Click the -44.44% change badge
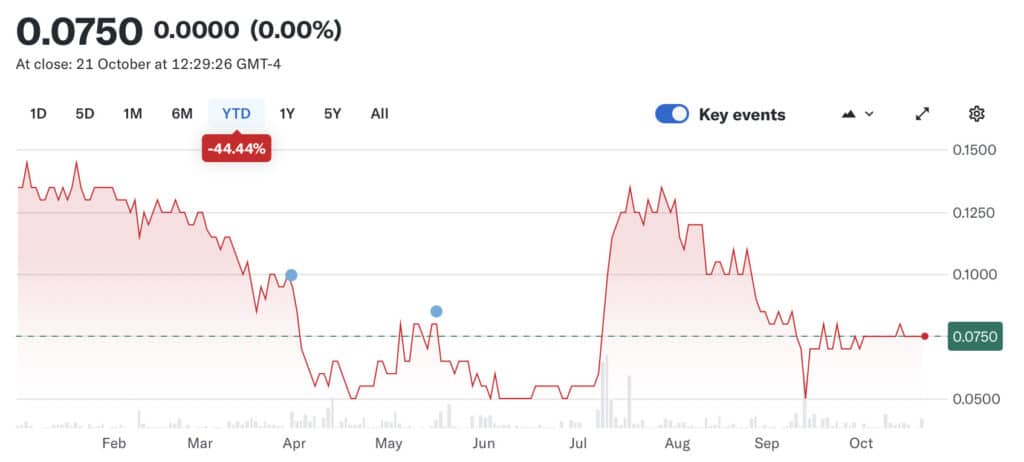 tap(236, 150)
